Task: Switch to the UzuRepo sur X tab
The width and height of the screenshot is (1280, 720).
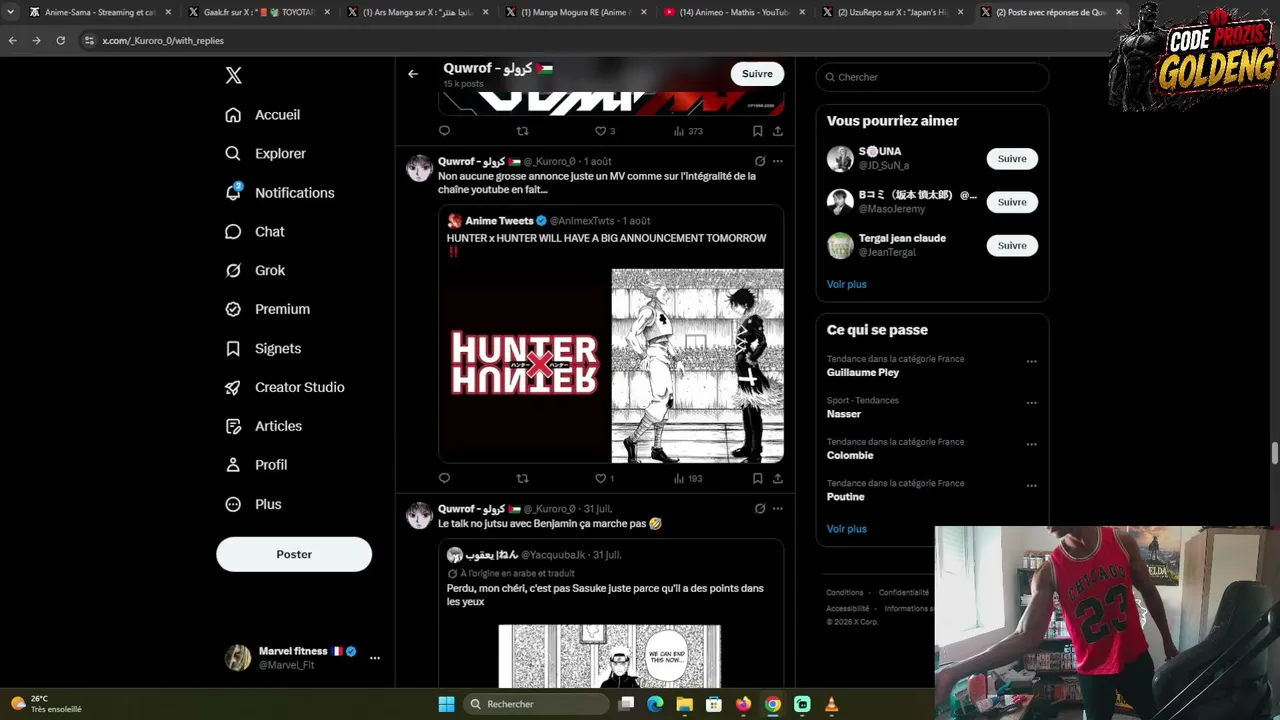Action: (x=891, y=13)
